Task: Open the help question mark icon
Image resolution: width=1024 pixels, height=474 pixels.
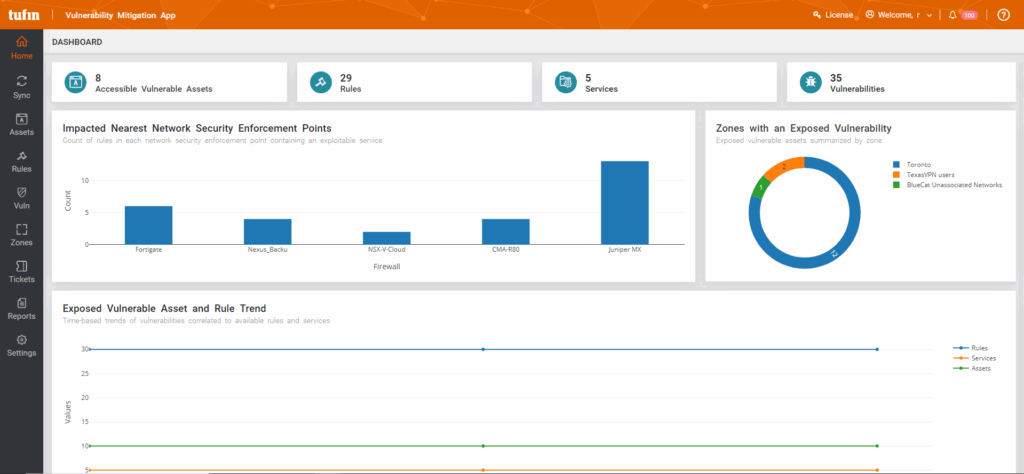Action: click(x=1003, y=15)
